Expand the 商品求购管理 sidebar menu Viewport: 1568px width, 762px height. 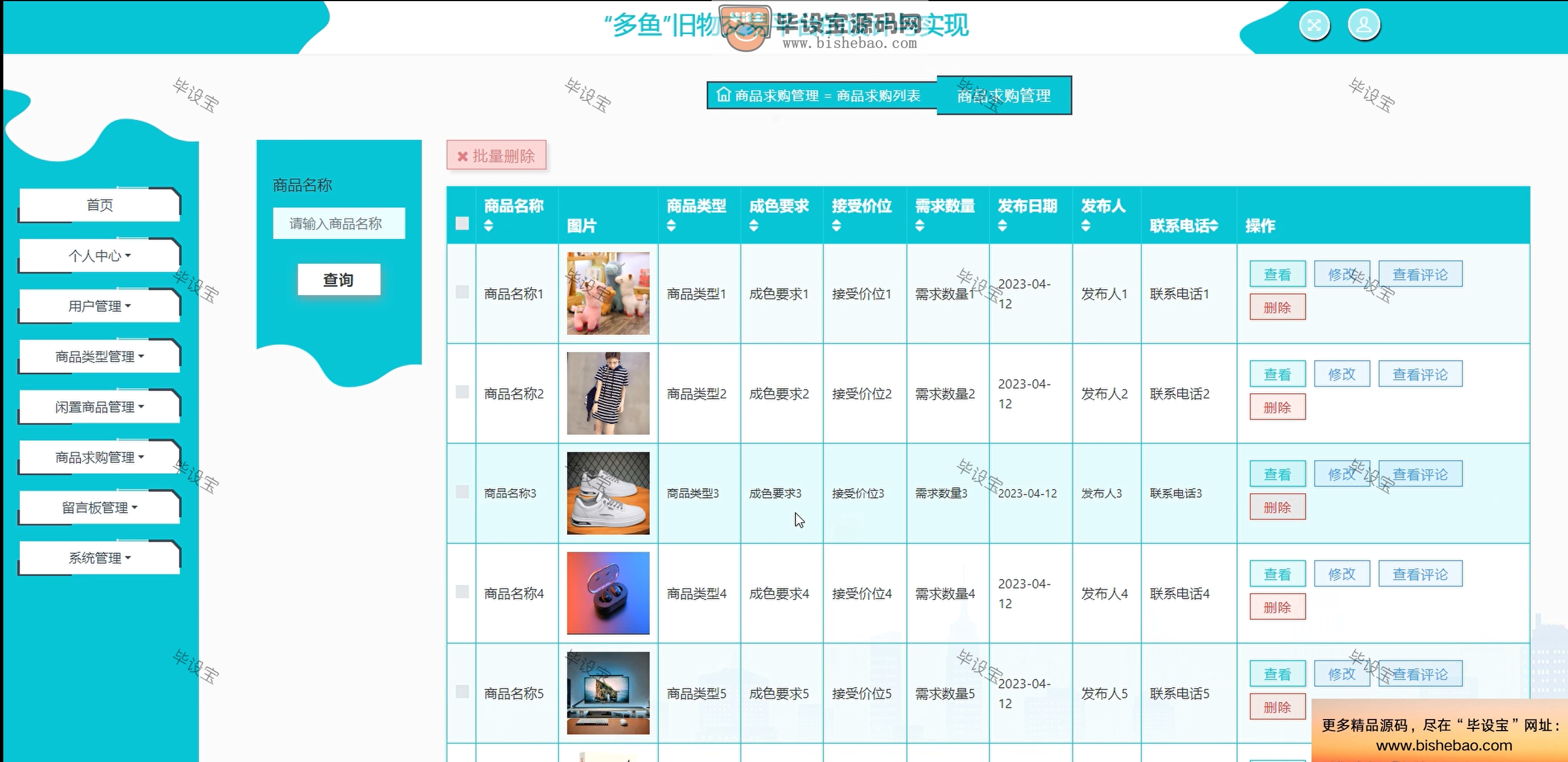tap(99, 458)
